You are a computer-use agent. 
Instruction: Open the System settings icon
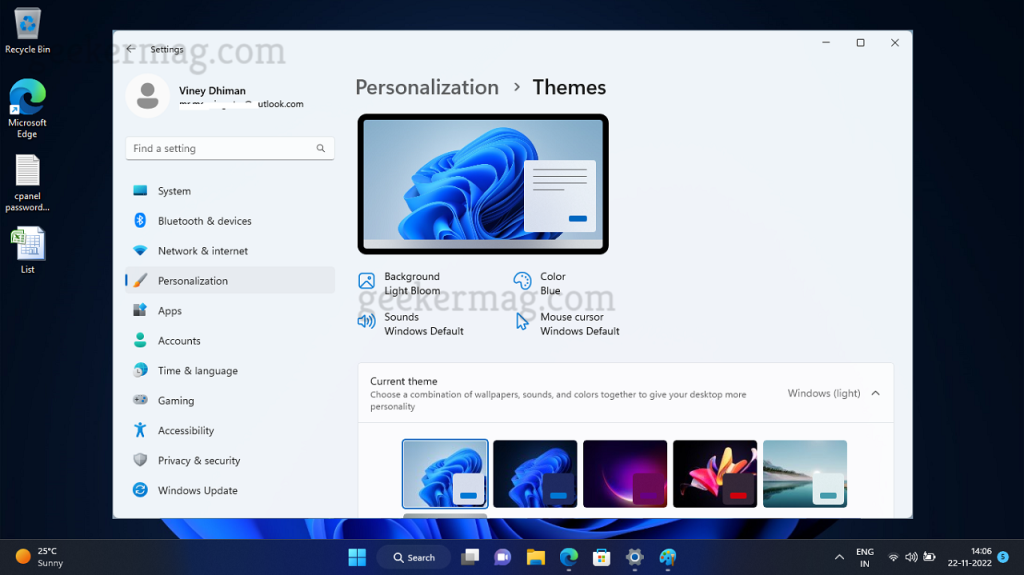tap(140, 191)
